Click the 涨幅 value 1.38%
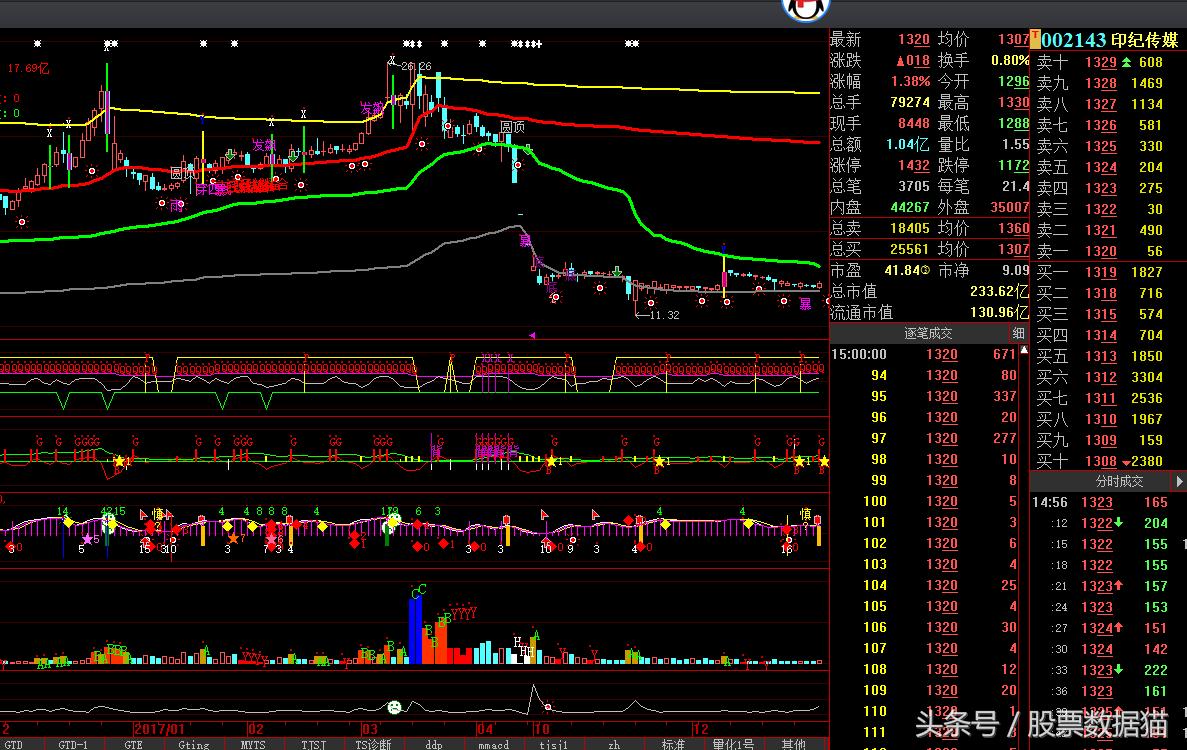Viewport: 1187px width, 750px height. [911, 81]
